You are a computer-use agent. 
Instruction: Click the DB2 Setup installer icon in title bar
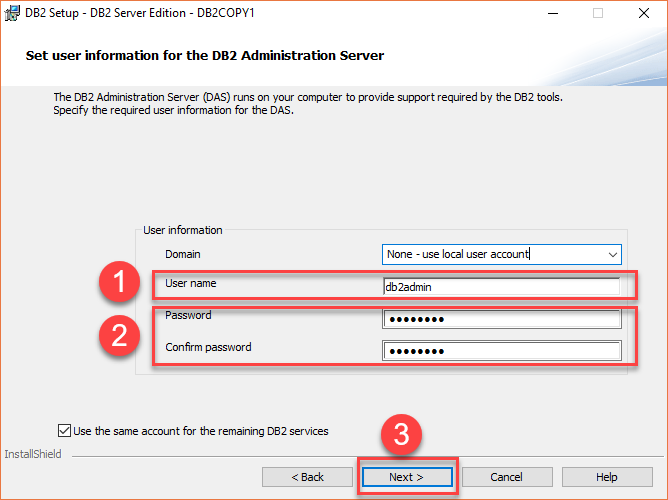(12, 13)
